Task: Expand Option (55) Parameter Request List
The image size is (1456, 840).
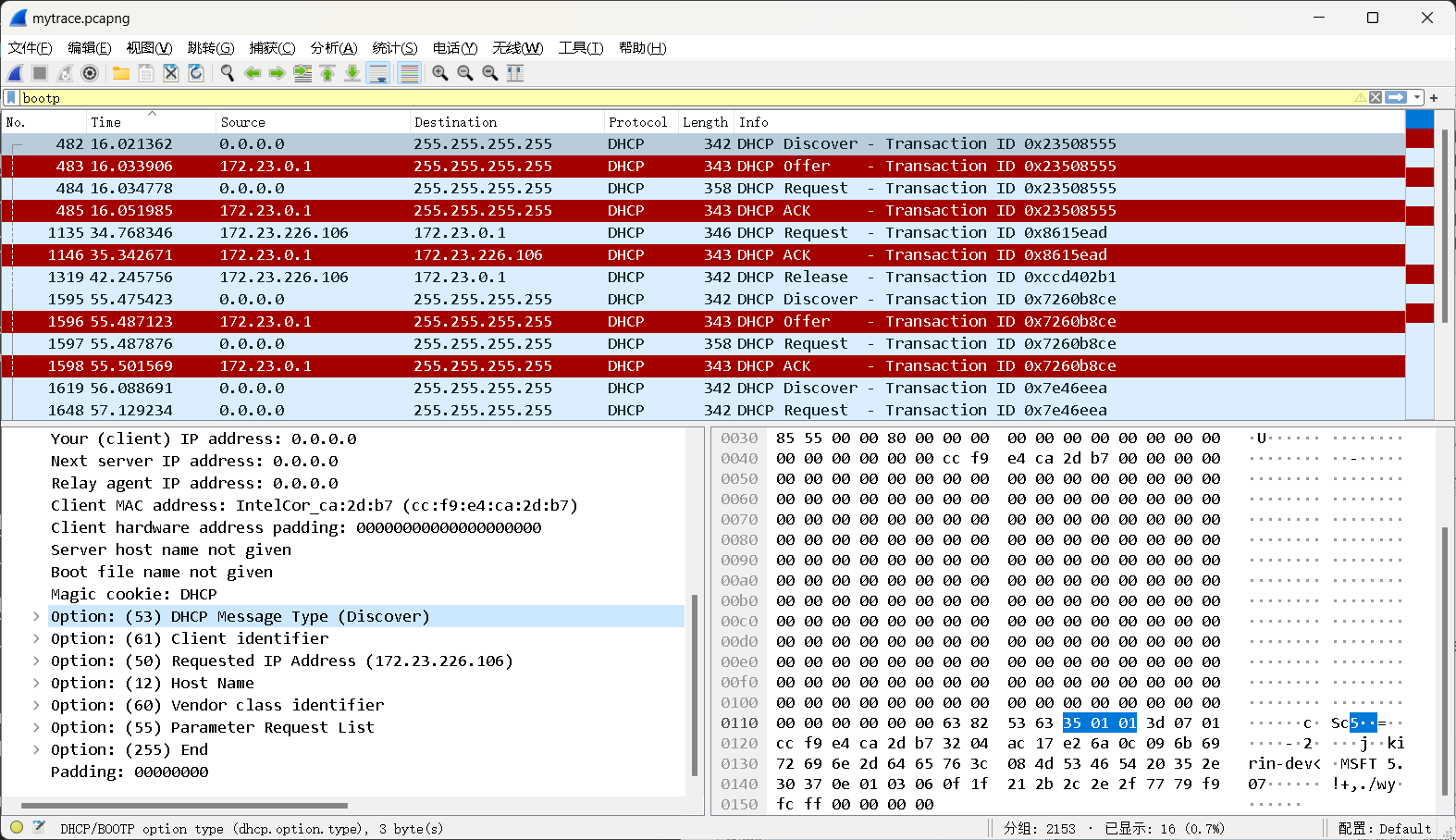Action: [36, 727]
